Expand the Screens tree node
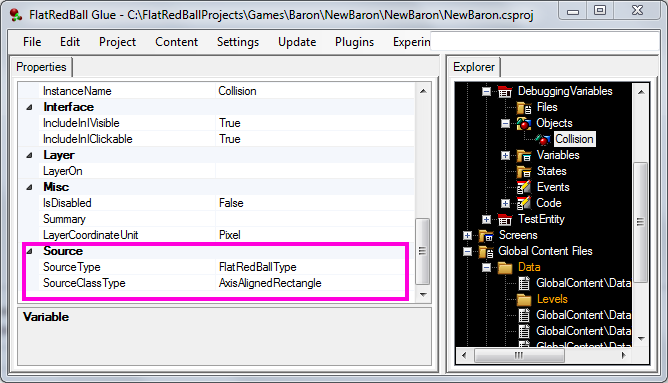 tap(467, 236)
